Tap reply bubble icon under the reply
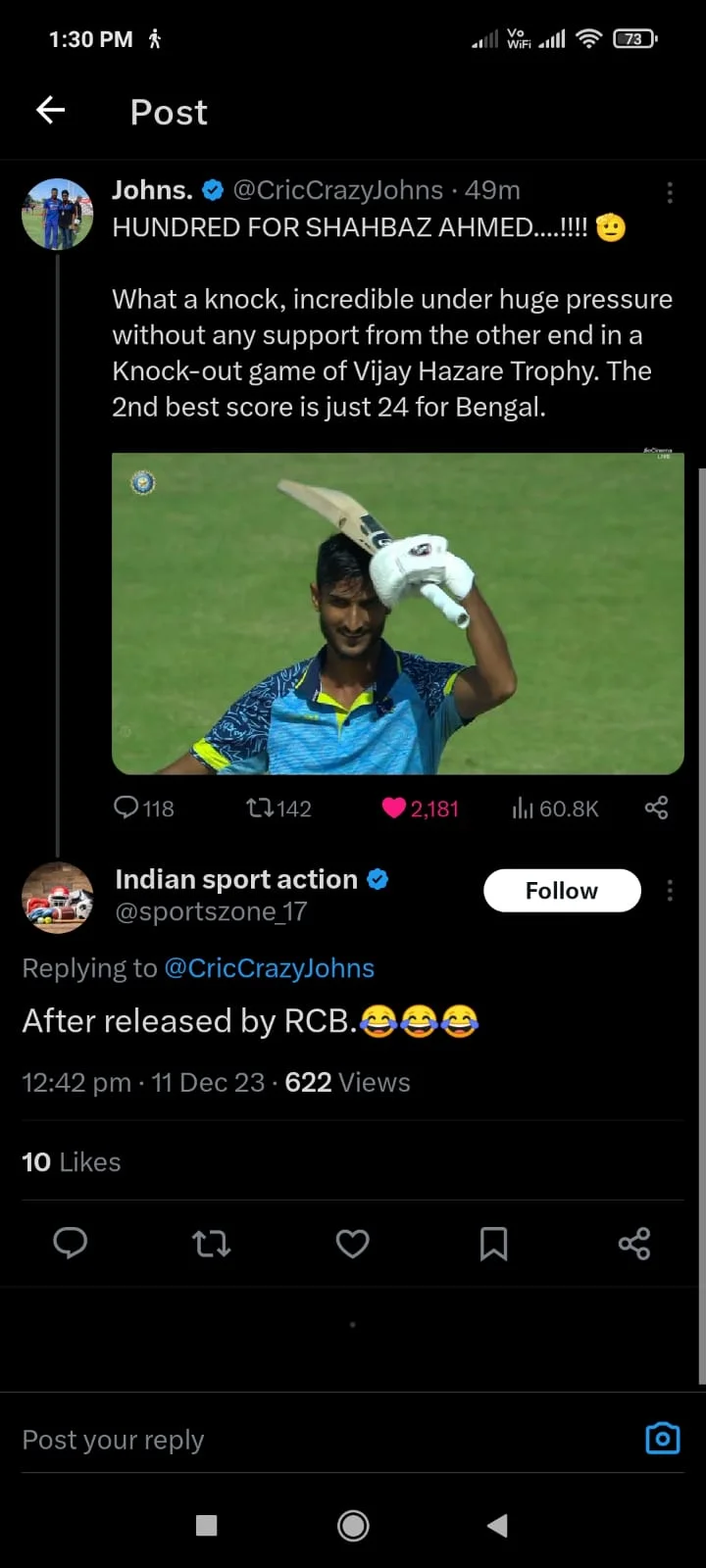The width and height of the screenshot is (706, 1568). [x=71, y=1244]
